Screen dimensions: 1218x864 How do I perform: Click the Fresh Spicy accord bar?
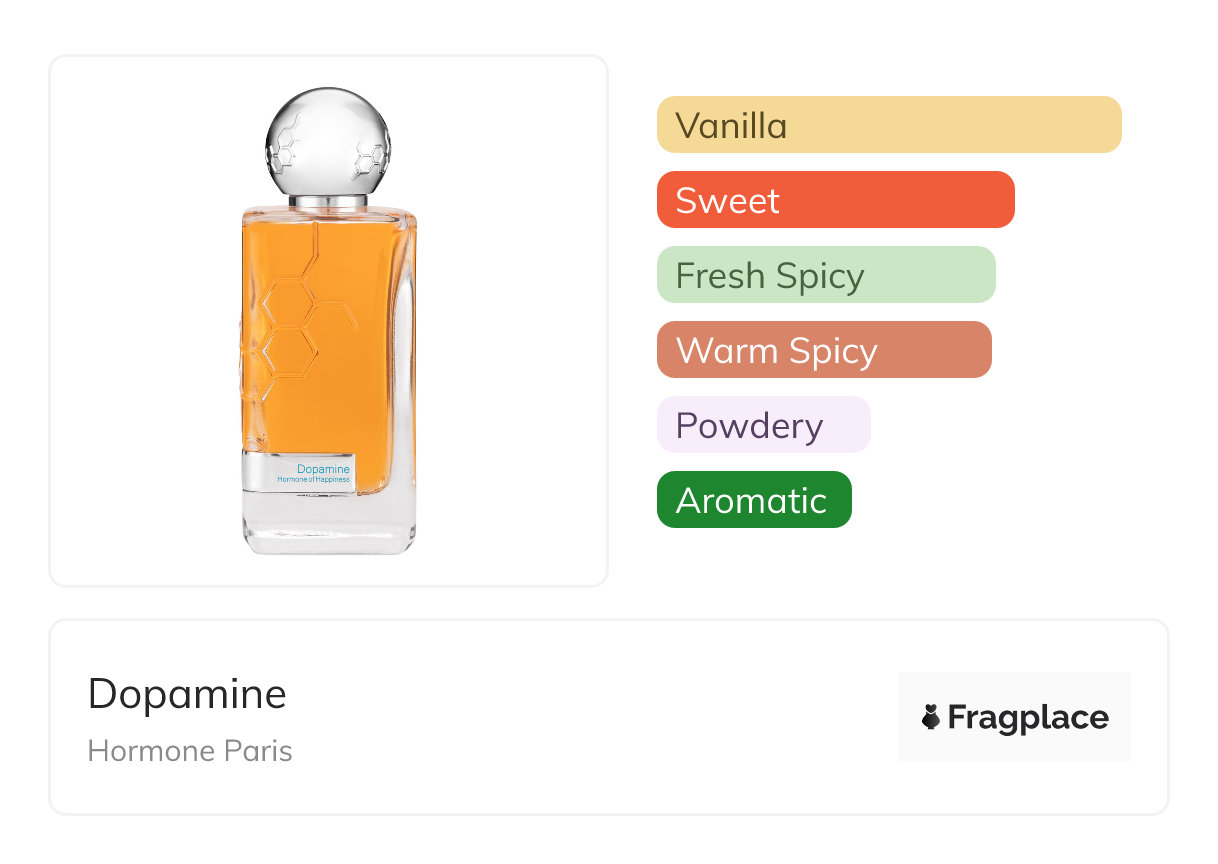825,275
